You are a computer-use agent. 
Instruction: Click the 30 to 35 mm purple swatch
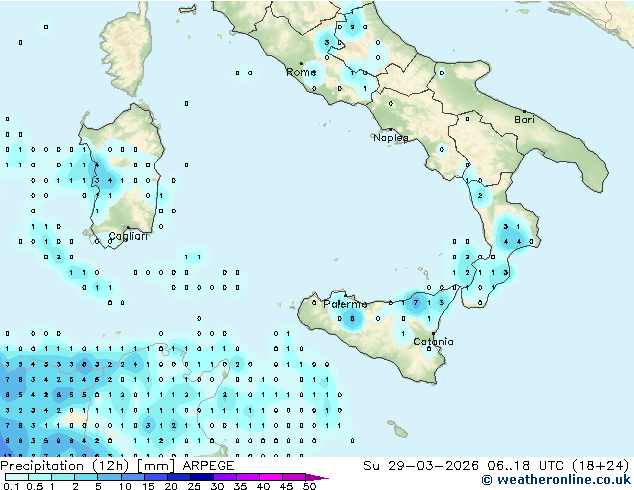224,477
